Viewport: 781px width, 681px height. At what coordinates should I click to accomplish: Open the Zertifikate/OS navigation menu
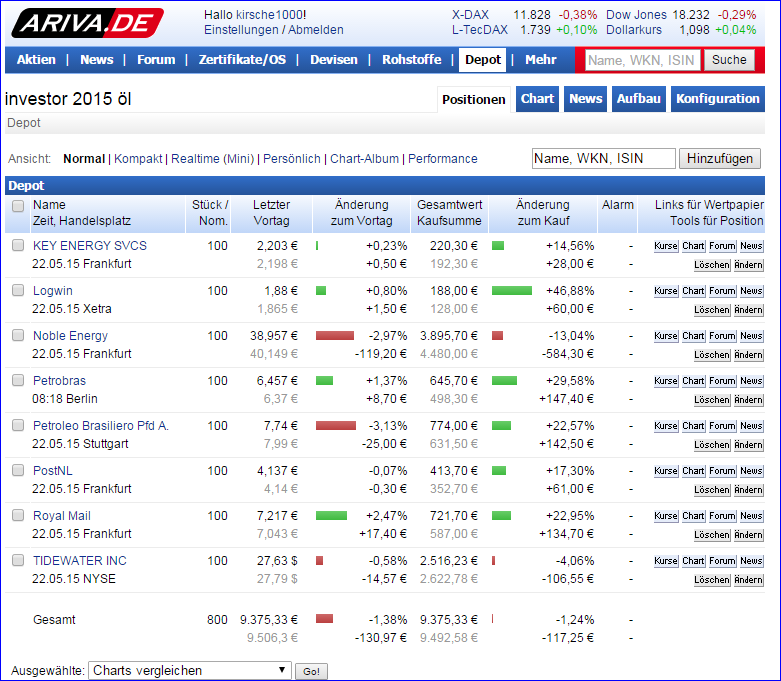(242, 60)
